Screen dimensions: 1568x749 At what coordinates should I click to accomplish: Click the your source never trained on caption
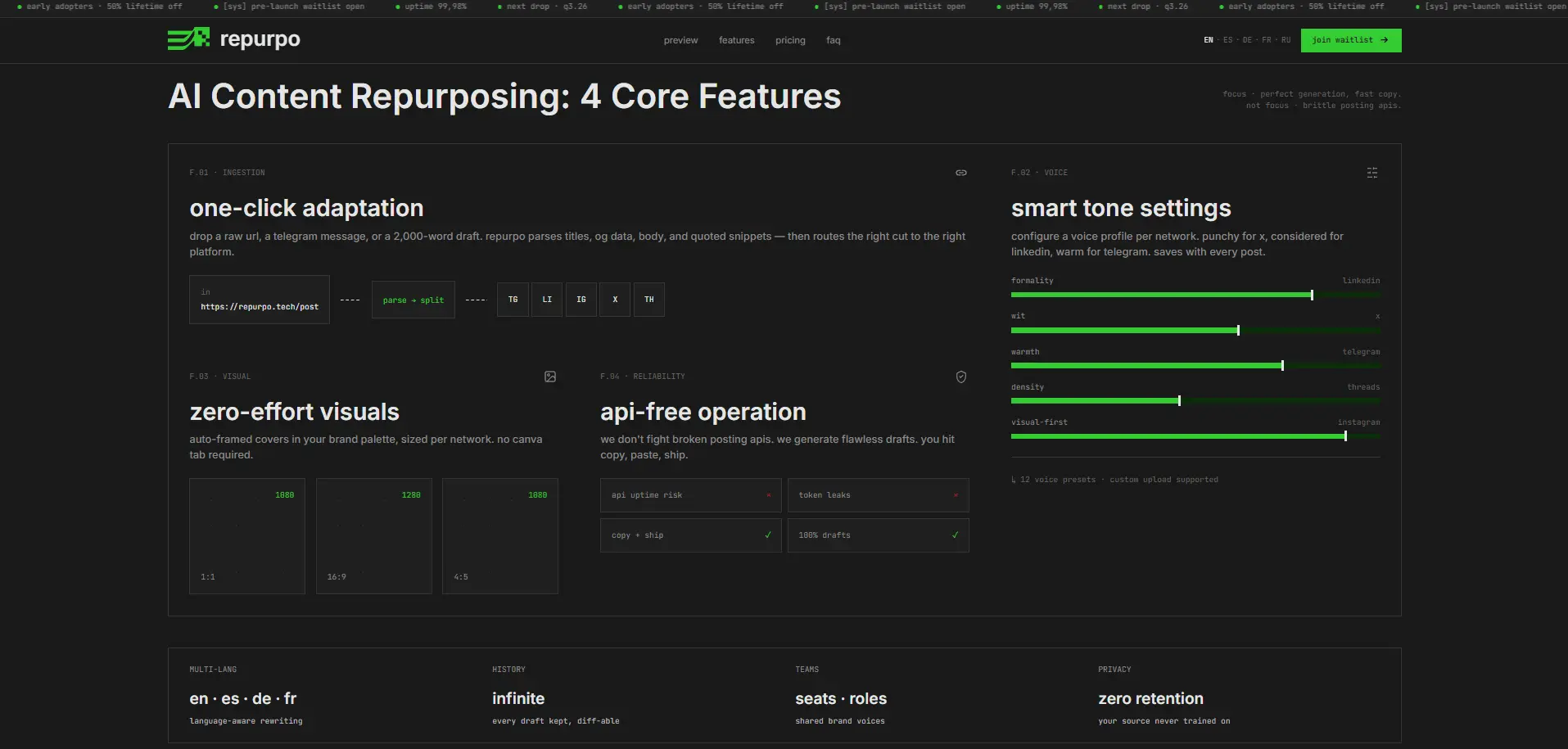(x=1164, y=721)
